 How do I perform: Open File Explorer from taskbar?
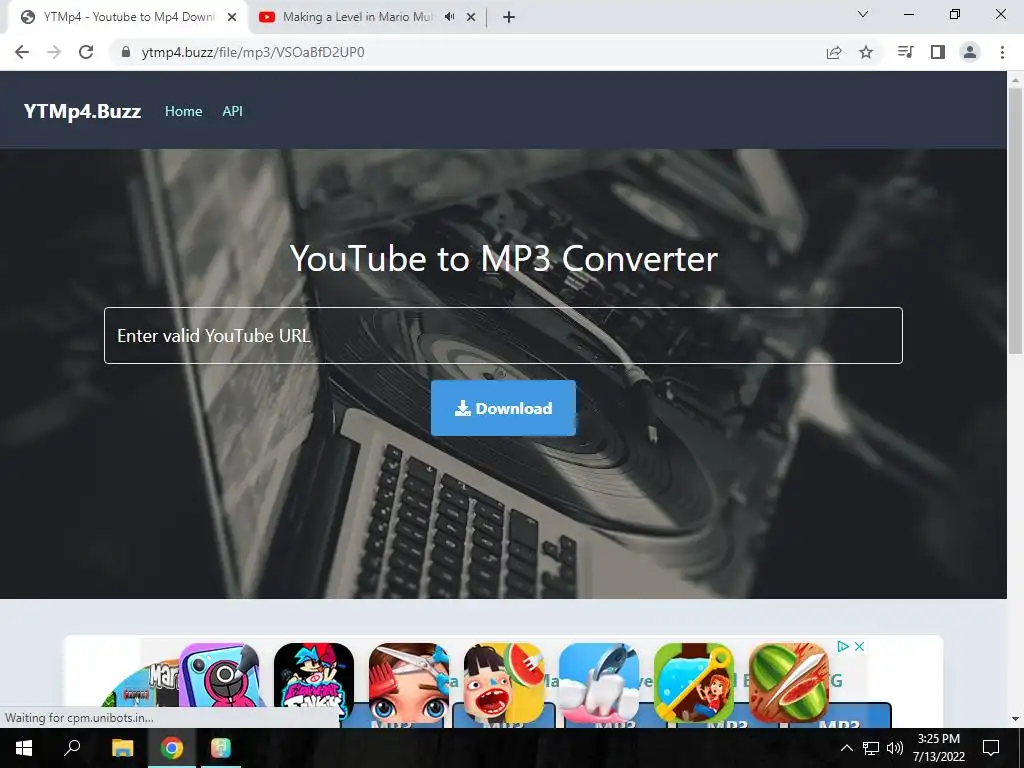(x=122, y=748)
